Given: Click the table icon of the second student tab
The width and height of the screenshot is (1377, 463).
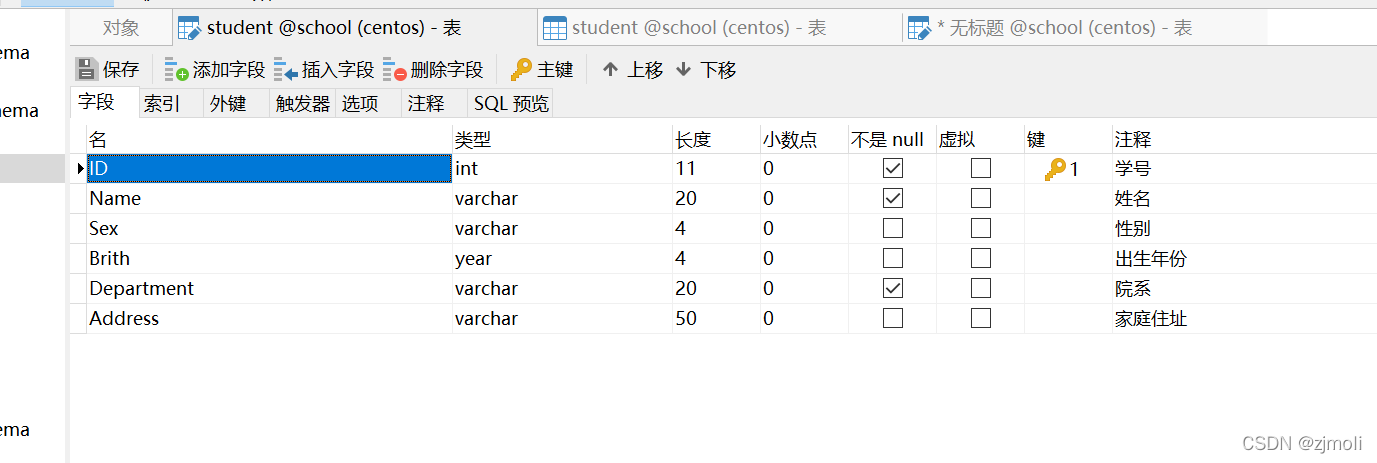Looking at the screenshot, I should pyautogui.click(x=554, y=28).
